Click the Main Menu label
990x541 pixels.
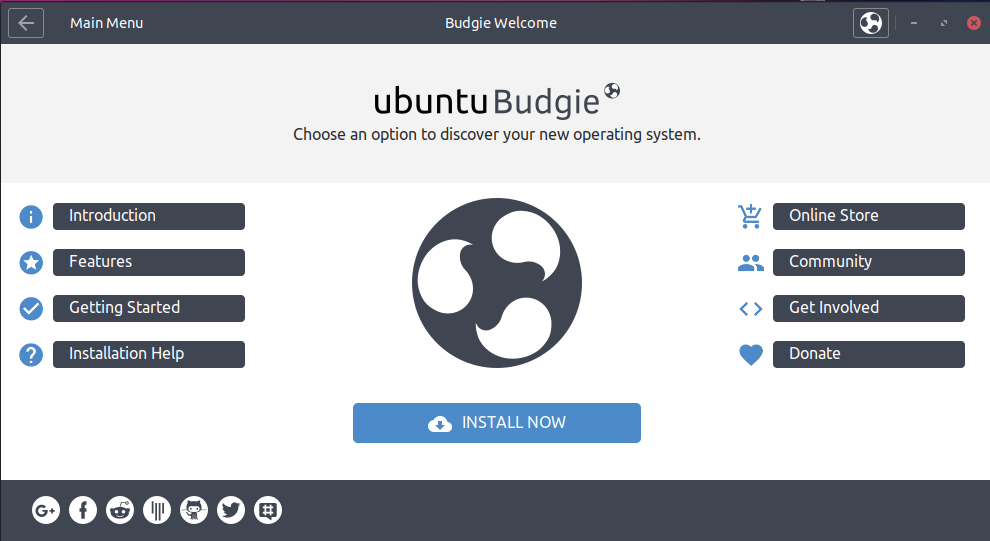click(x=107, y=23)
